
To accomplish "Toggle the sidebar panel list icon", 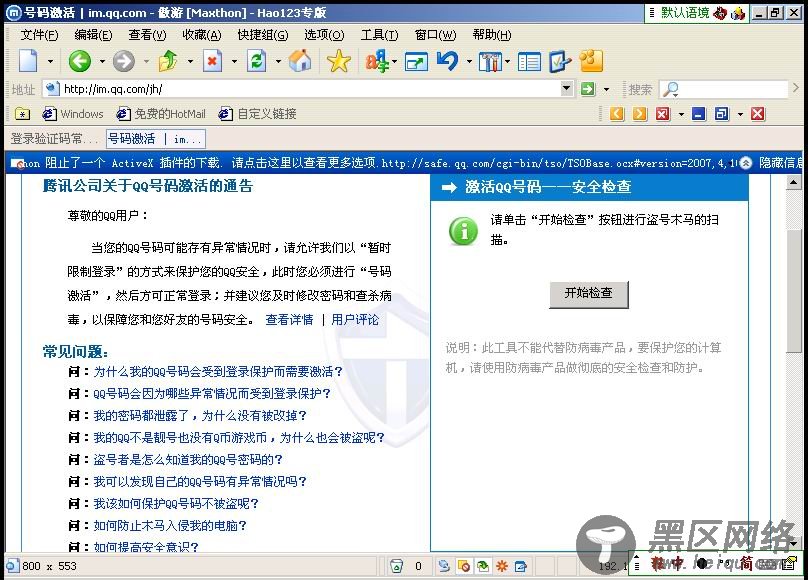I will pyautogui.click(x=529, y=62).
